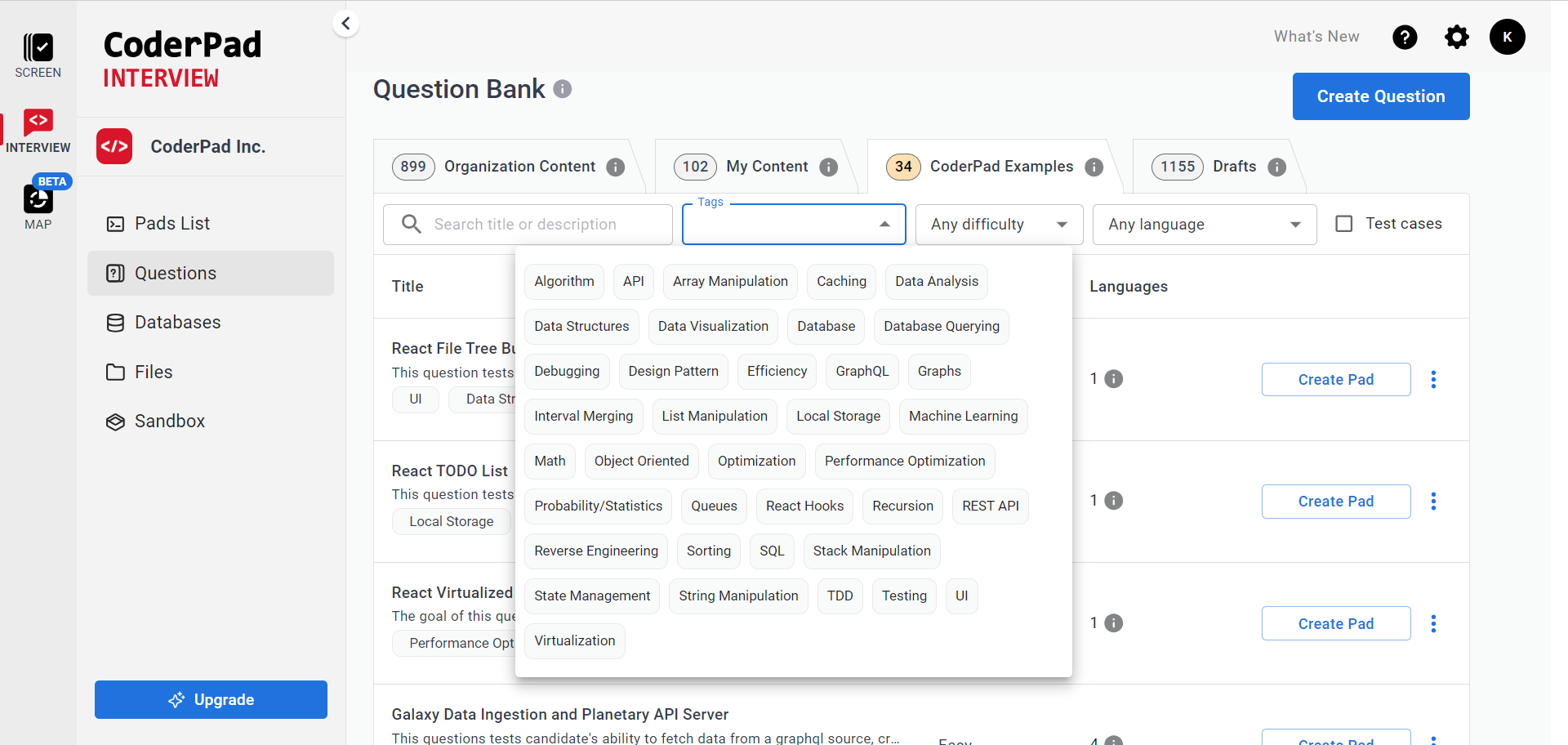This screenshot has width=1568, height=745.
Task: Expand the Any language dropdown
Action: 1204,225
